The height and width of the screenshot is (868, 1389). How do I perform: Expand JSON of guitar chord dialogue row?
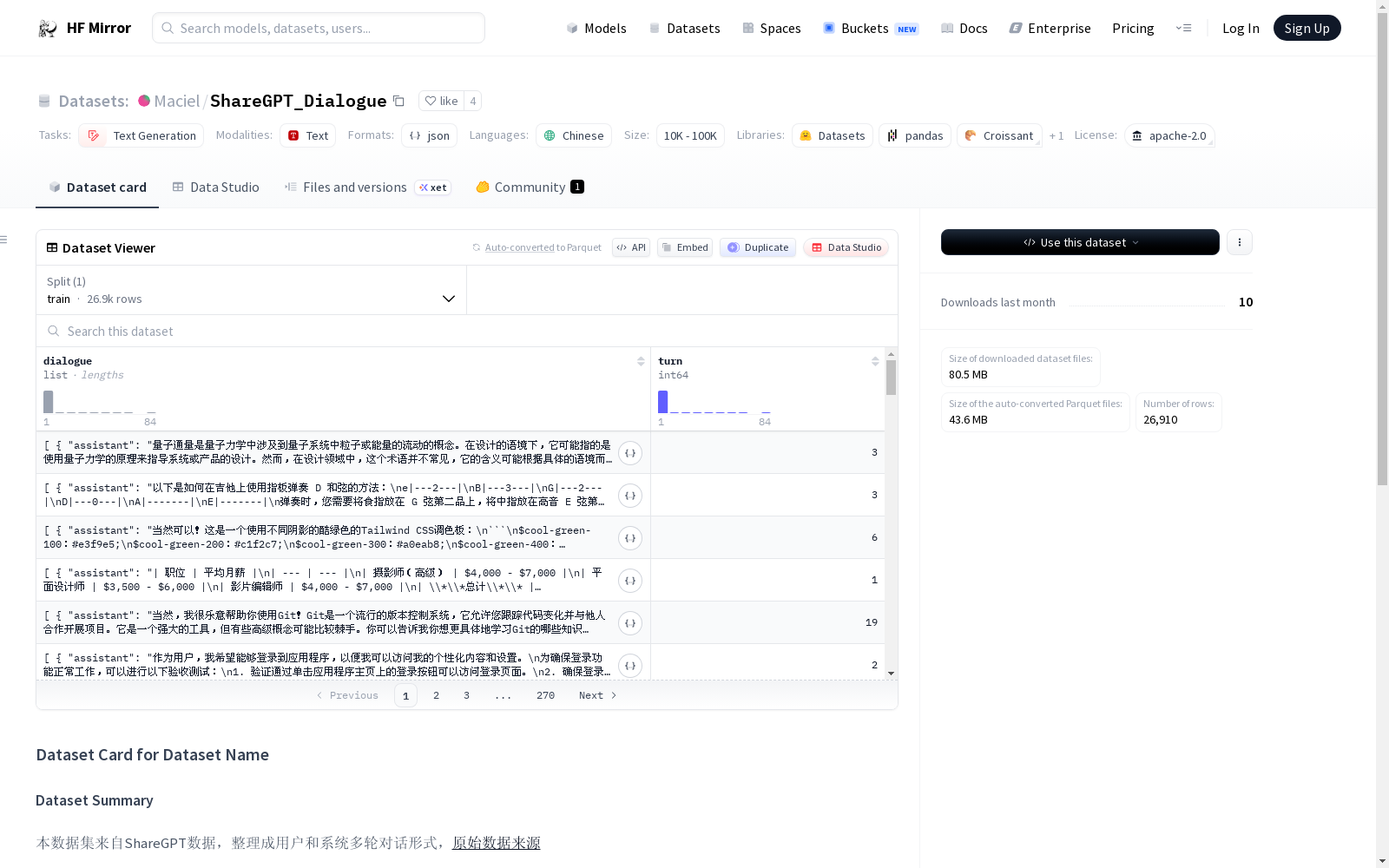click(x=630, y=495)
